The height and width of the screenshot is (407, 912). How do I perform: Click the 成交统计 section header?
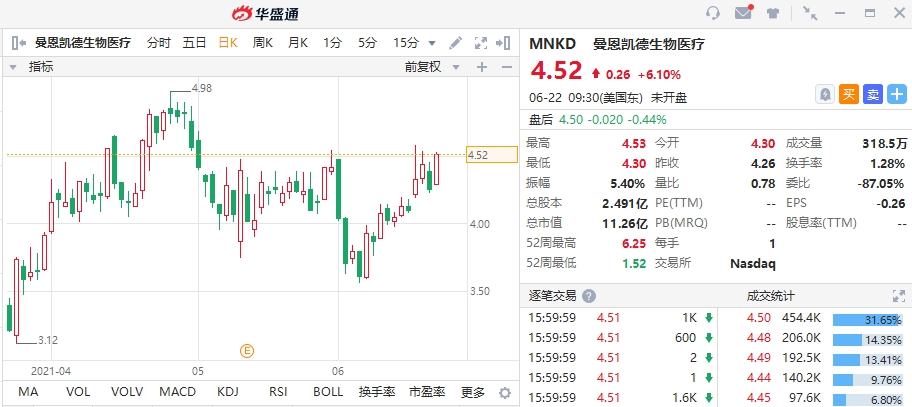pos(770,296)
